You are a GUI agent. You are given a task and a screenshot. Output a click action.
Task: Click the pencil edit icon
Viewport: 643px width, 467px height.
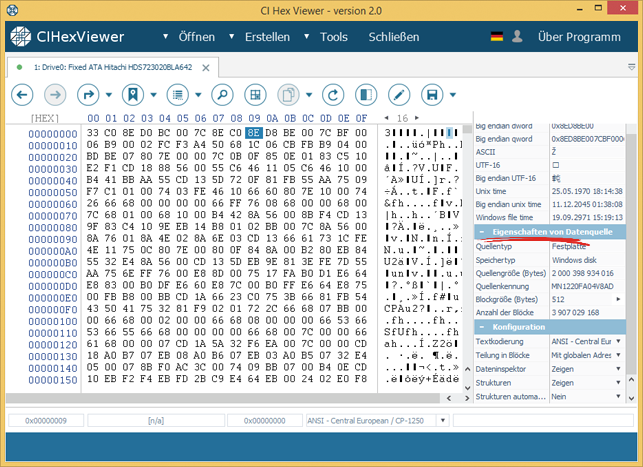(x=398, y=95)
